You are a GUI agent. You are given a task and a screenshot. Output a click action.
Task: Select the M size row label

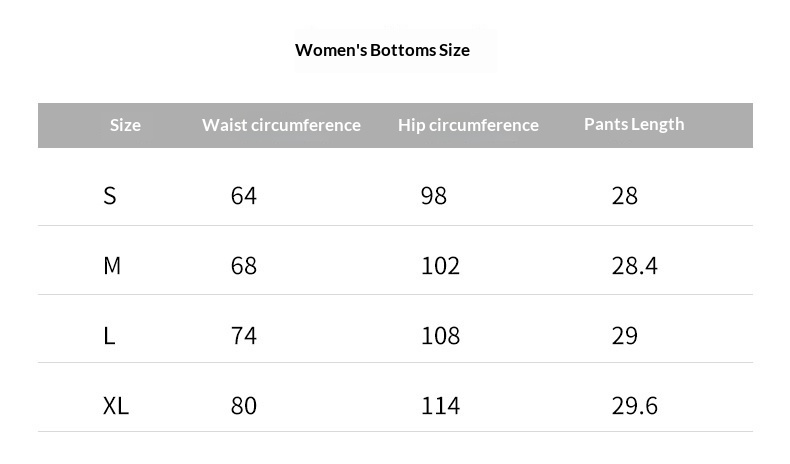(112, 266)
